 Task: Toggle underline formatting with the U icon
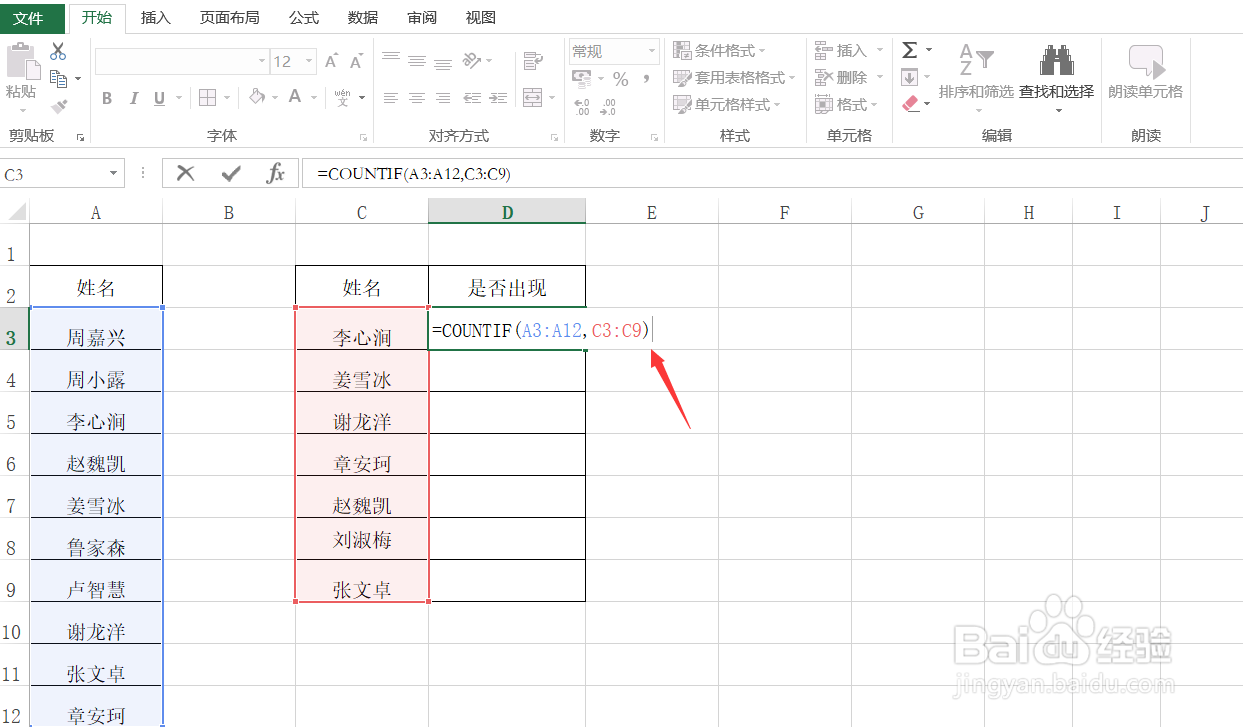coord(158,98)
